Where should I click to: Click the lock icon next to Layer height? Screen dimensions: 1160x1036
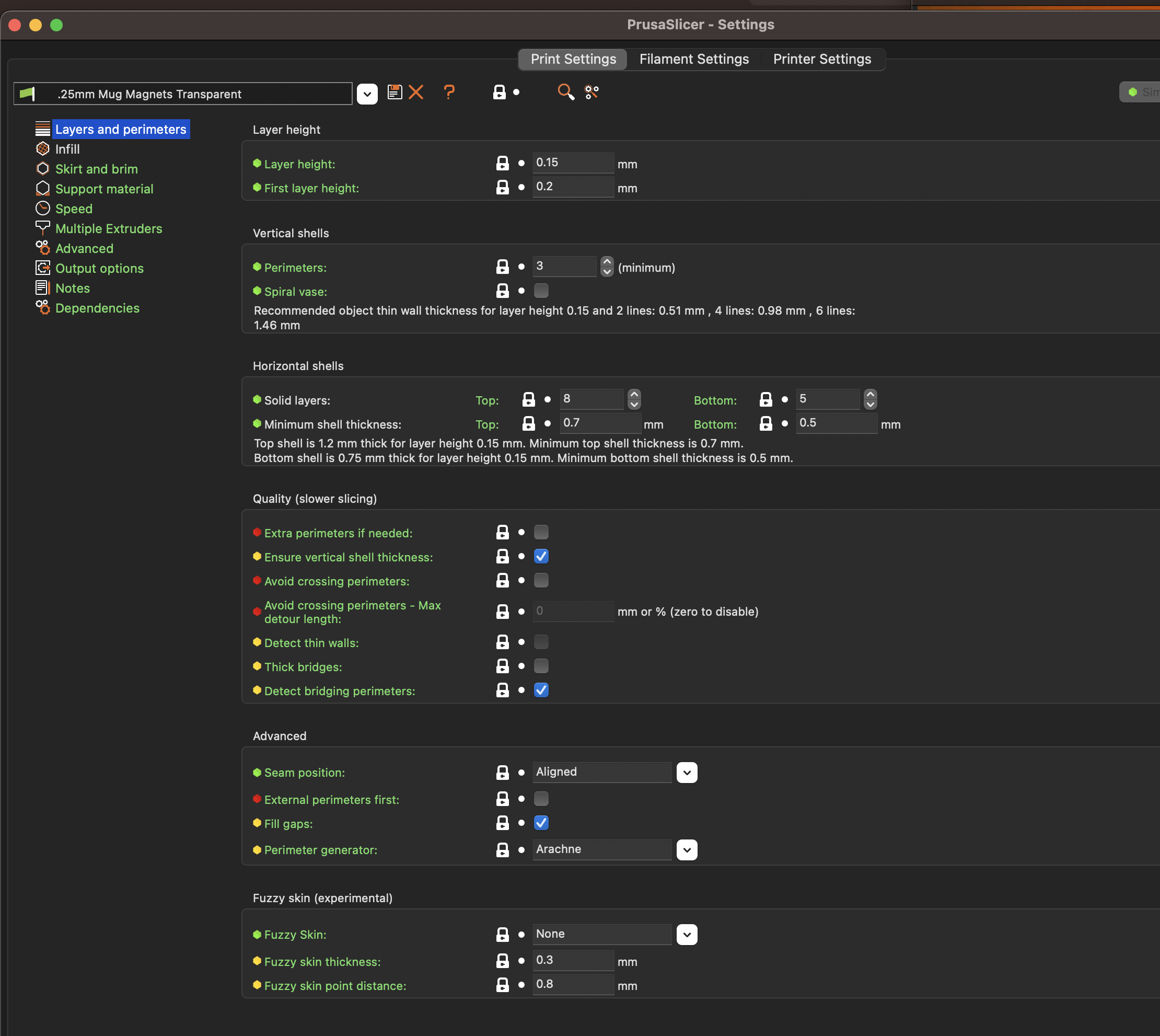[502, 164]
